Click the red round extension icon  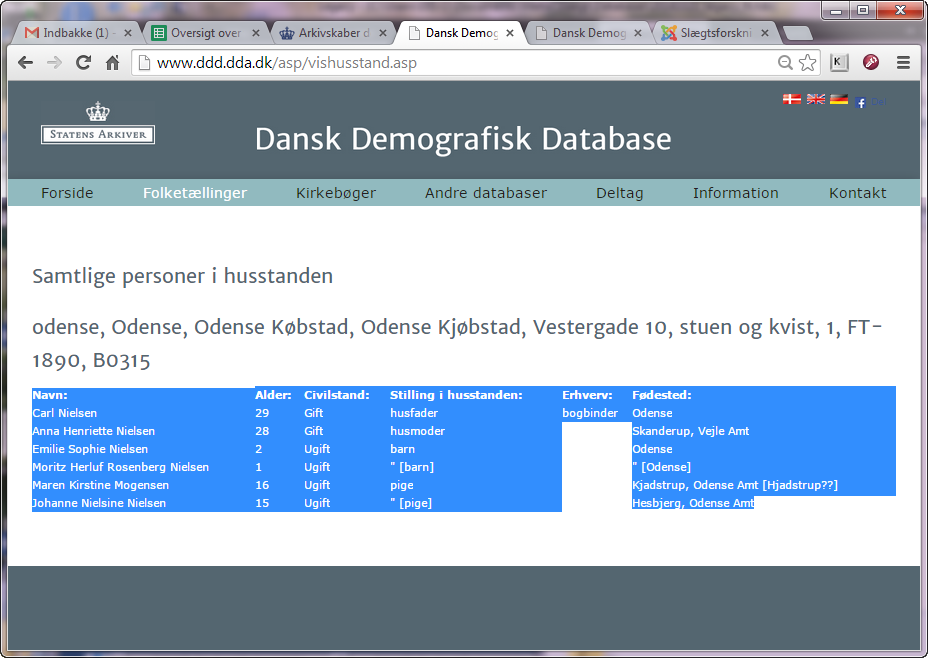click(x=871, y=62)
